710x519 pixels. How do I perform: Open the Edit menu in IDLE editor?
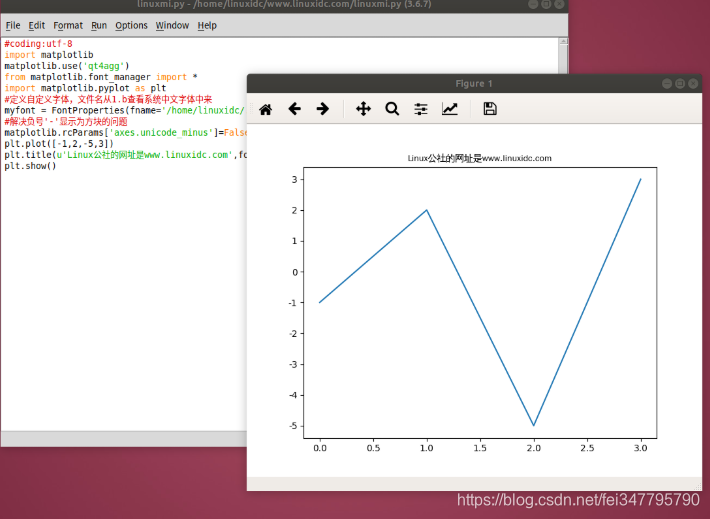pyautogui.click(x=37, y=25)
